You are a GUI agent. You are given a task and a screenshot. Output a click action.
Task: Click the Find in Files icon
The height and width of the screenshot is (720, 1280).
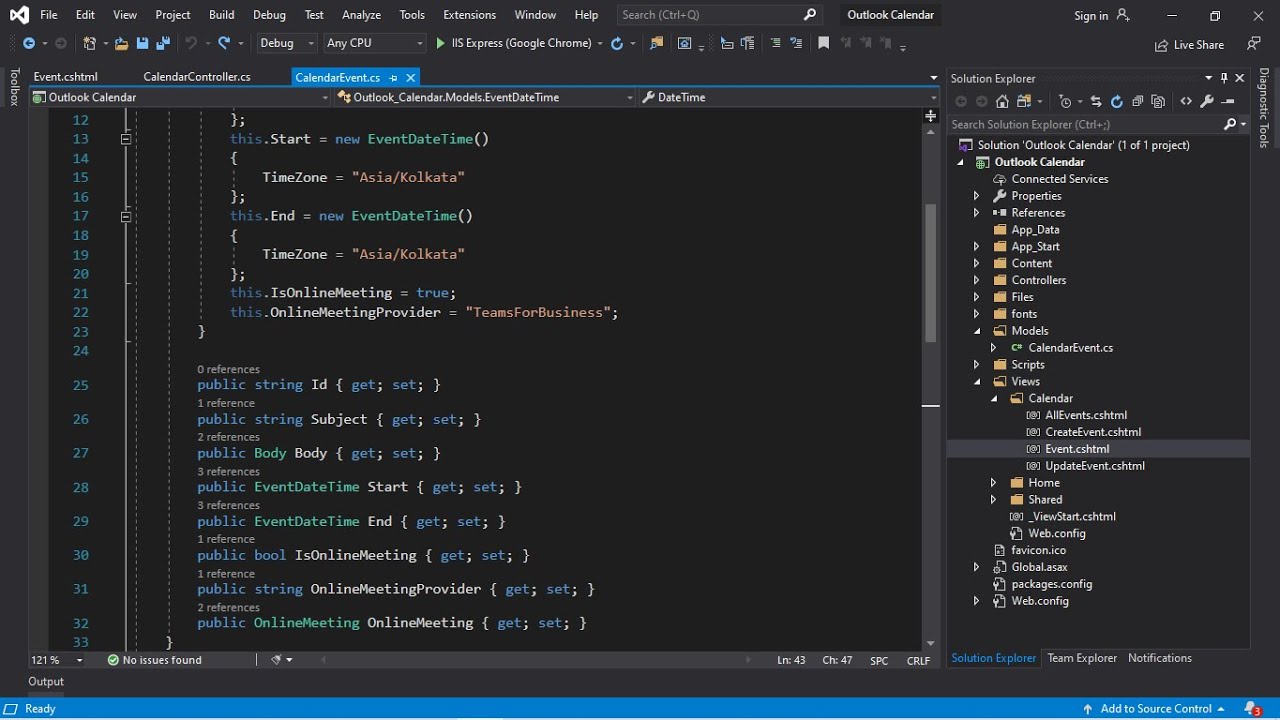(656, 43)
